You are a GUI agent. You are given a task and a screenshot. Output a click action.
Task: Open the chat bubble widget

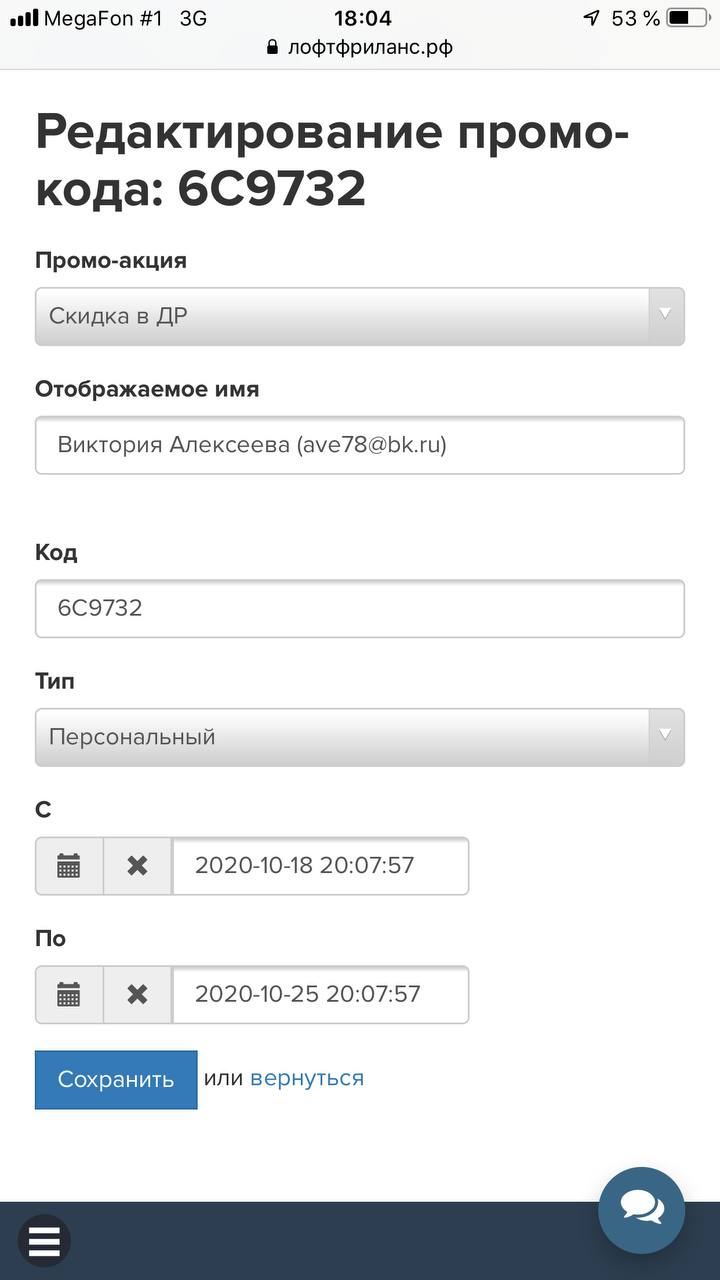tap(641, 1210)
